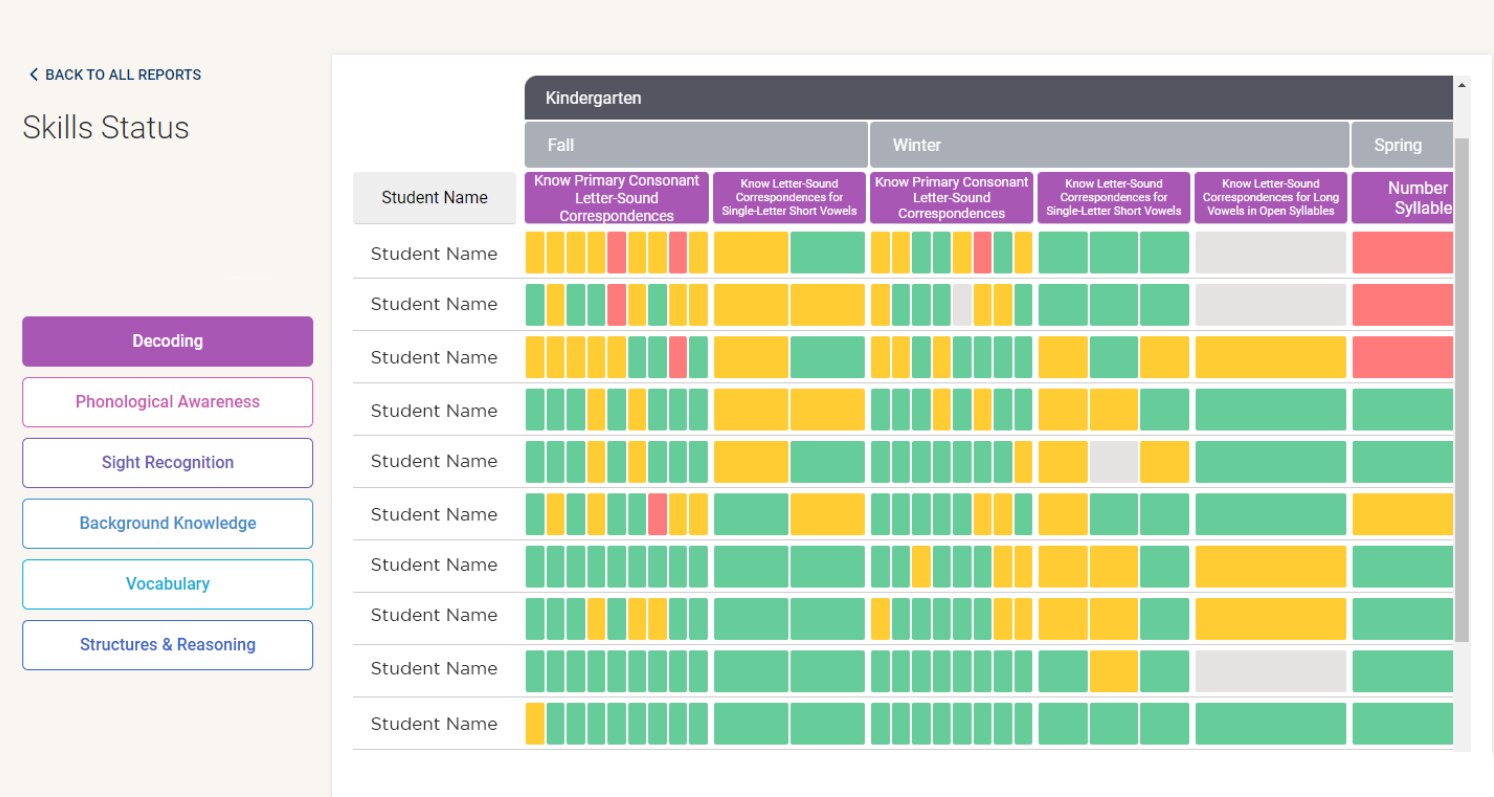Image resolution: width=1494 pixels, height=797 pixels.
Task: Select the Spring season header
Action: pos(1402,145)
